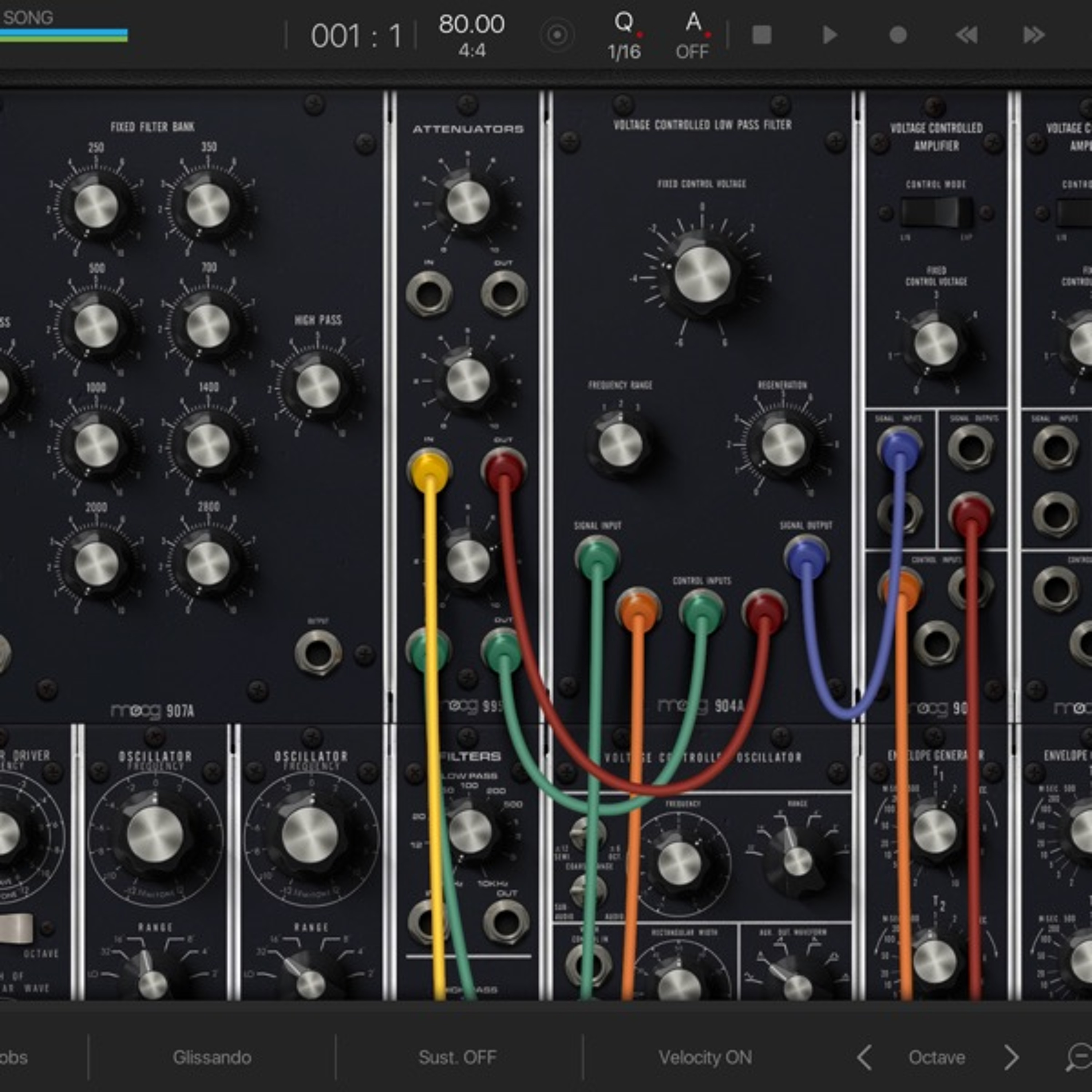
Task: Toggle Sust. OFF sustain option
Action: pyautogui.click(x=457, y=1057)
